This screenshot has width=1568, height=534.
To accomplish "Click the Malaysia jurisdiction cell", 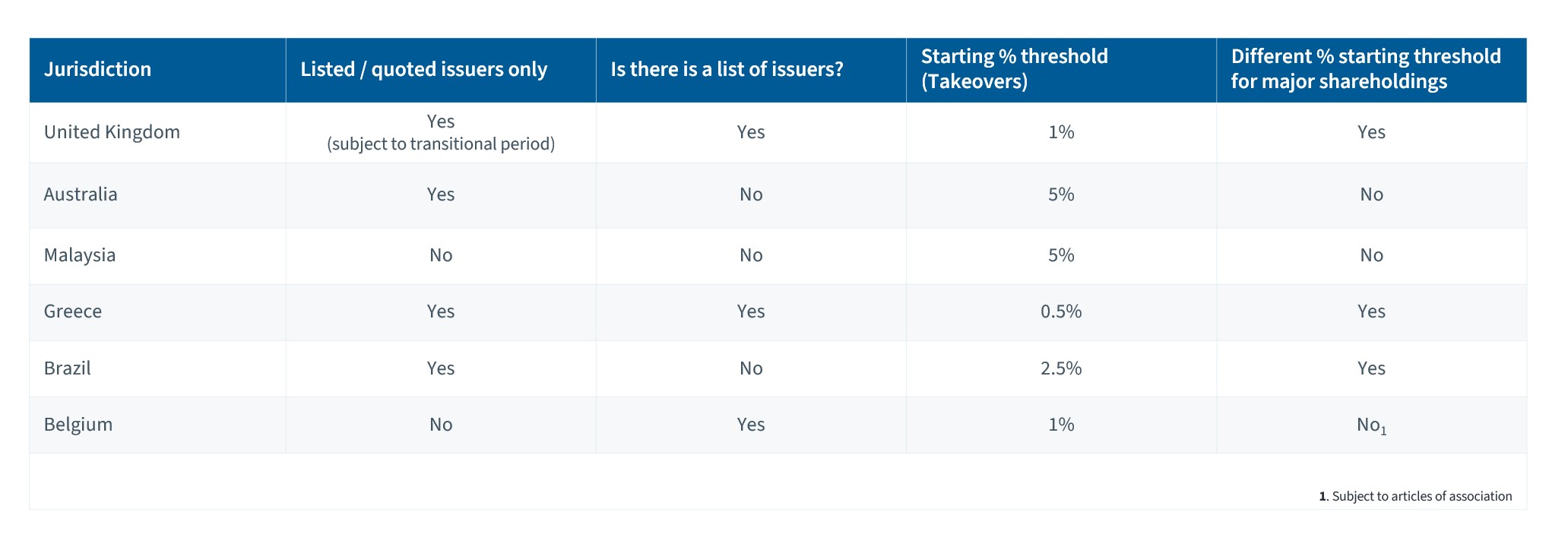I will (x=80, y=255).
